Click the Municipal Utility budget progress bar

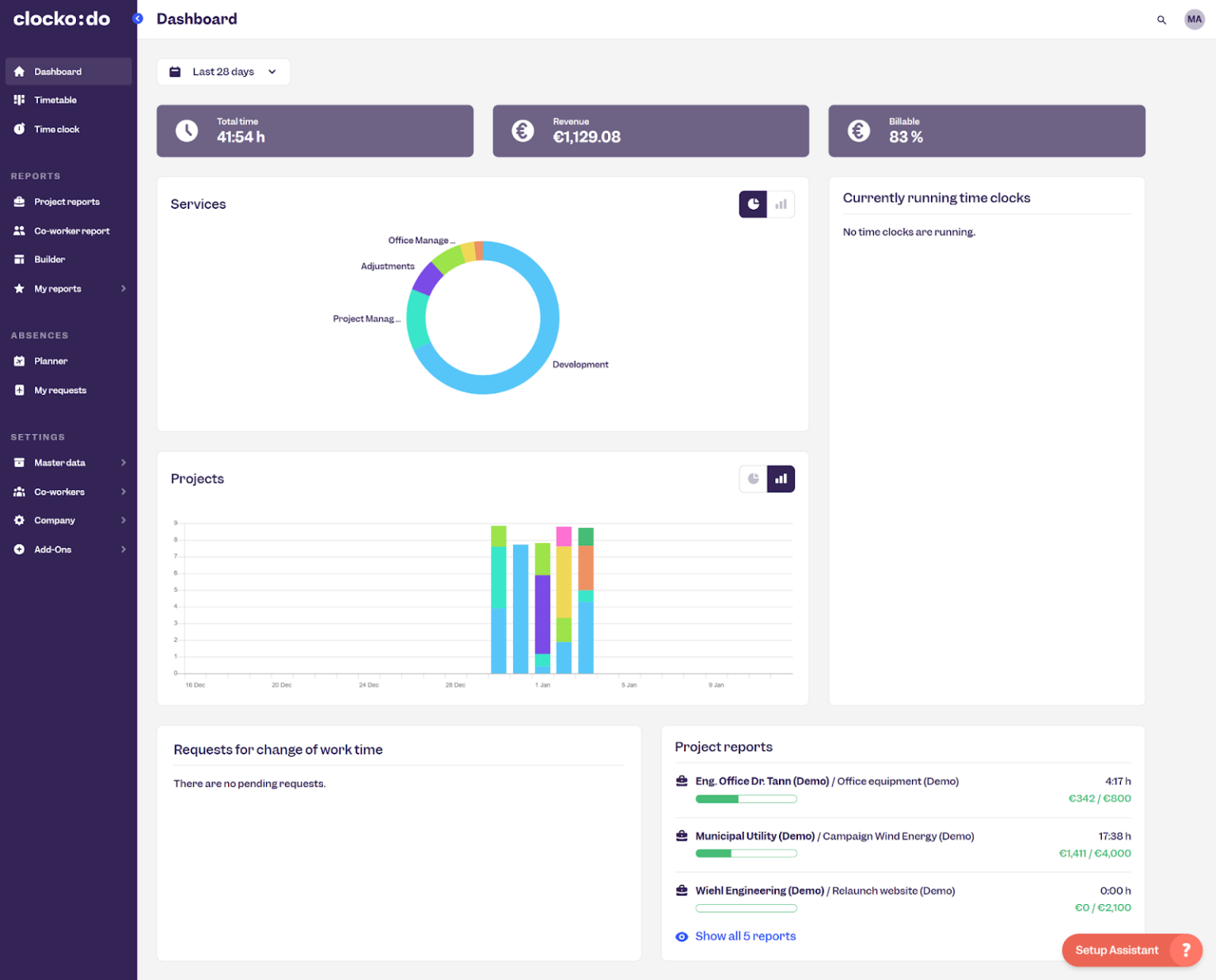click(x=746, y=853)
